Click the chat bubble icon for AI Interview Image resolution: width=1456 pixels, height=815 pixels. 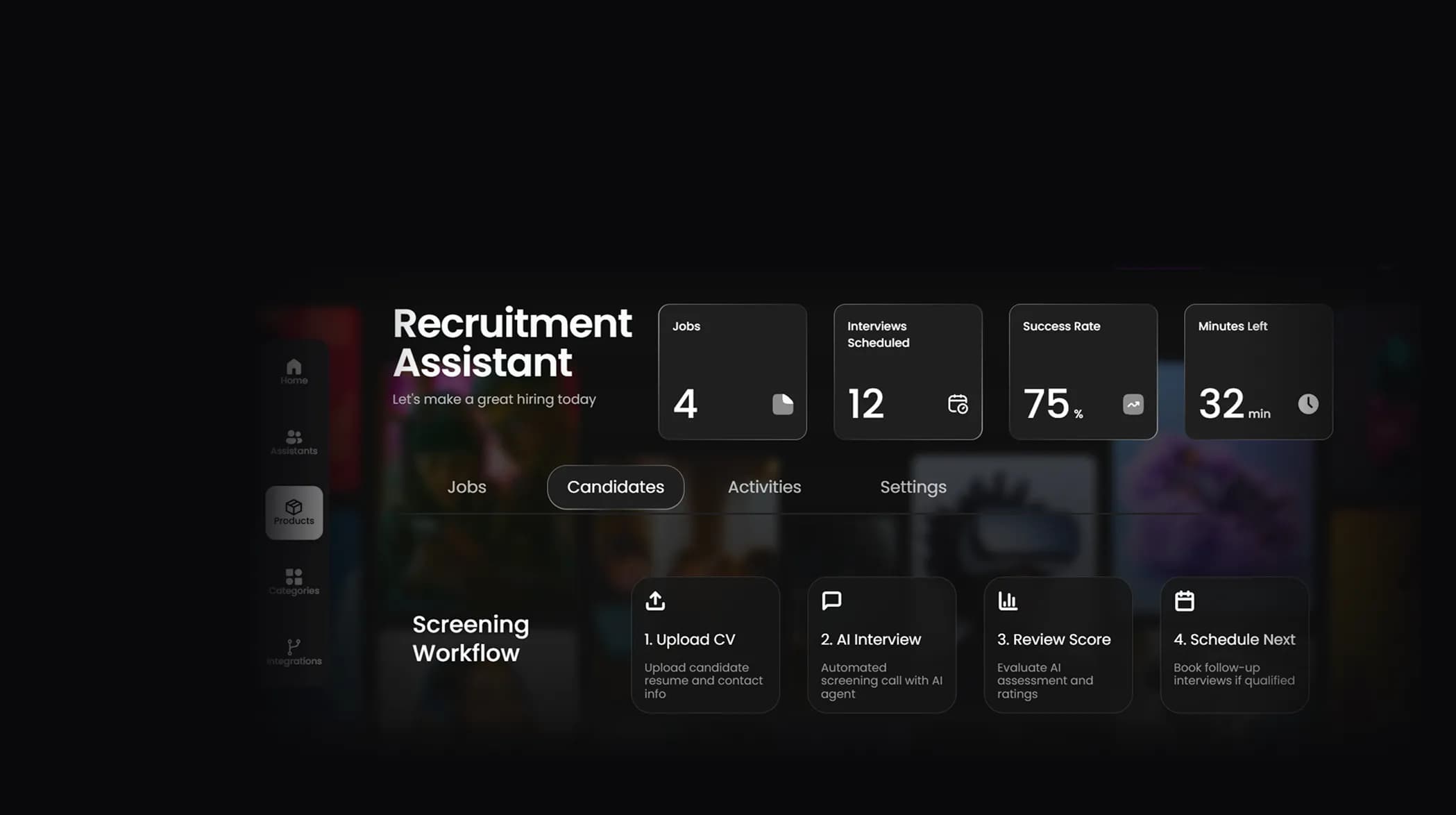point(831,600)
